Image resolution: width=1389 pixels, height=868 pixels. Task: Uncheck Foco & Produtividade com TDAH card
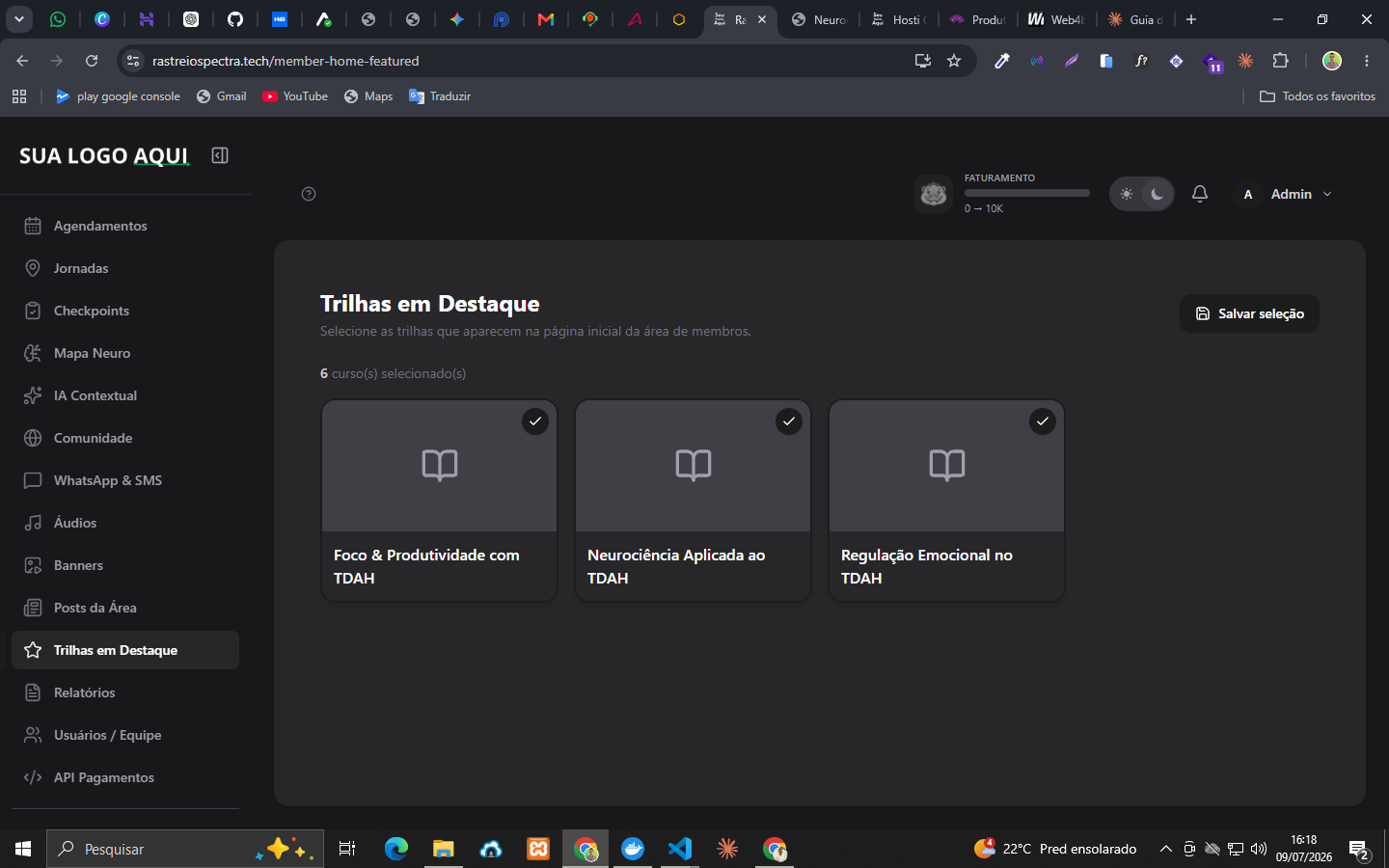click(535, 421)
